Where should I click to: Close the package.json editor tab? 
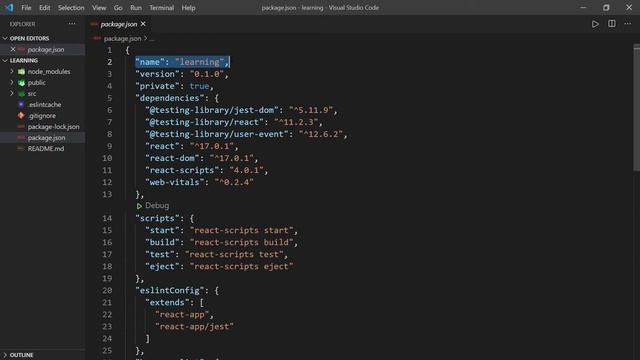tap(143, 24)
